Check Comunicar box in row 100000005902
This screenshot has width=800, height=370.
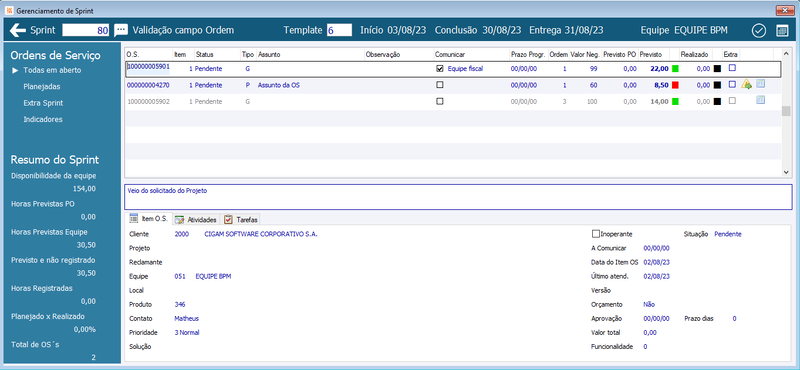pyautogui.click(x=440, y=101)
